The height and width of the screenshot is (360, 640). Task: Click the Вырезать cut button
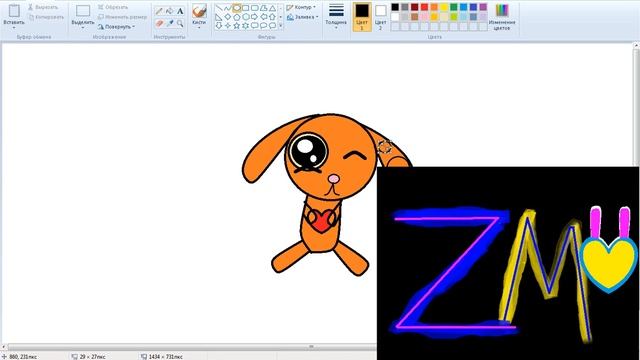click(x=43, y=7)
